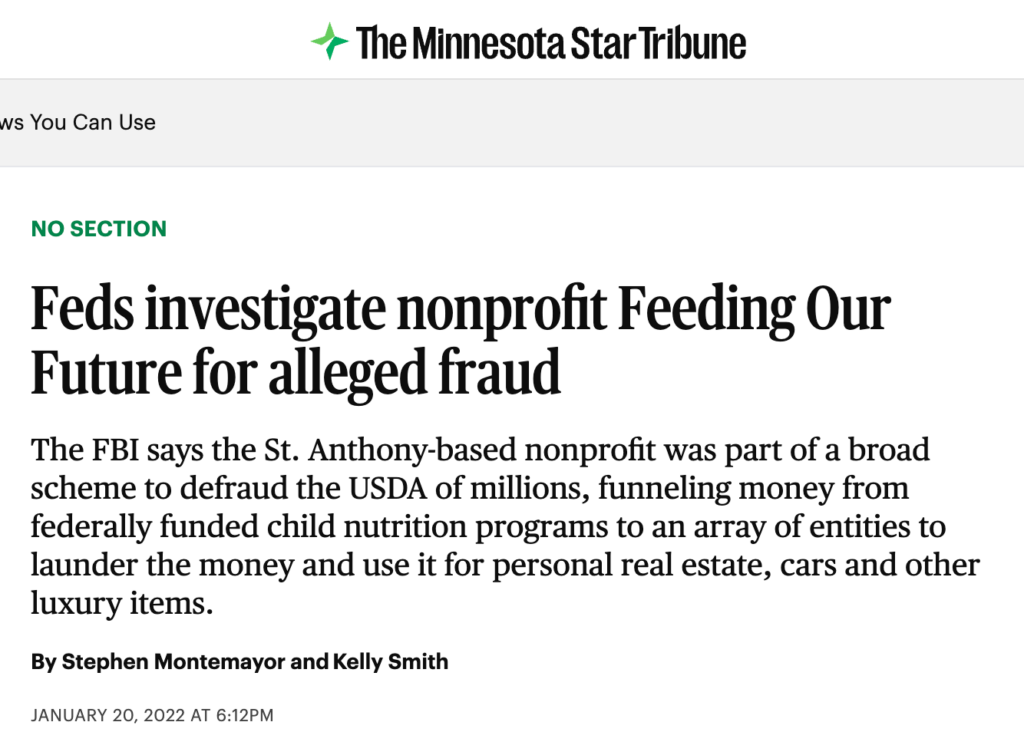Click 'Future for alleged fraud' headline line
This screenshot has width=1024, height=755.
(x=296, y=371)
